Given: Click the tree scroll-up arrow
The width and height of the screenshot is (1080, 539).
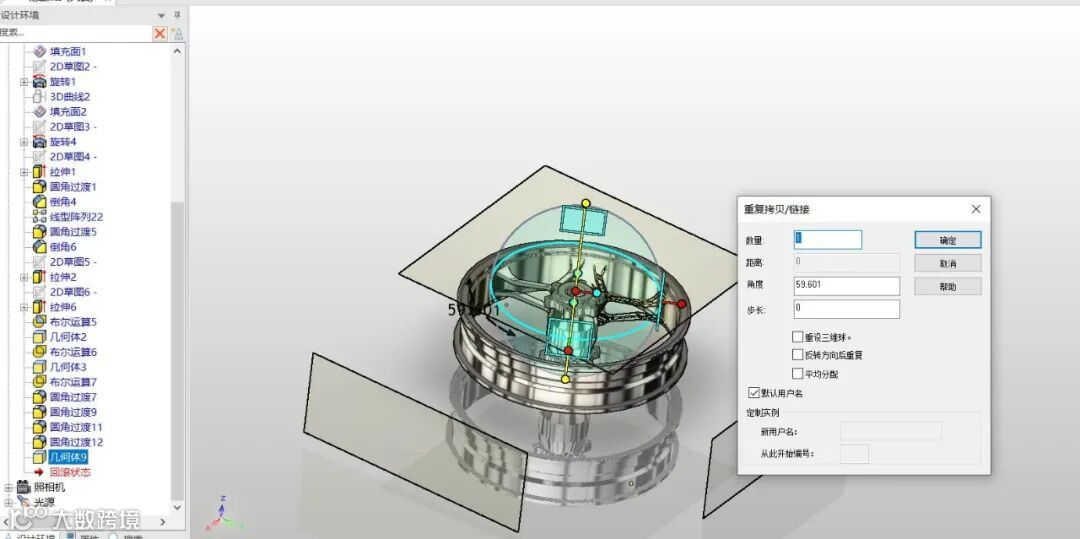Looking at the screenshot, I should click(178, 51).
